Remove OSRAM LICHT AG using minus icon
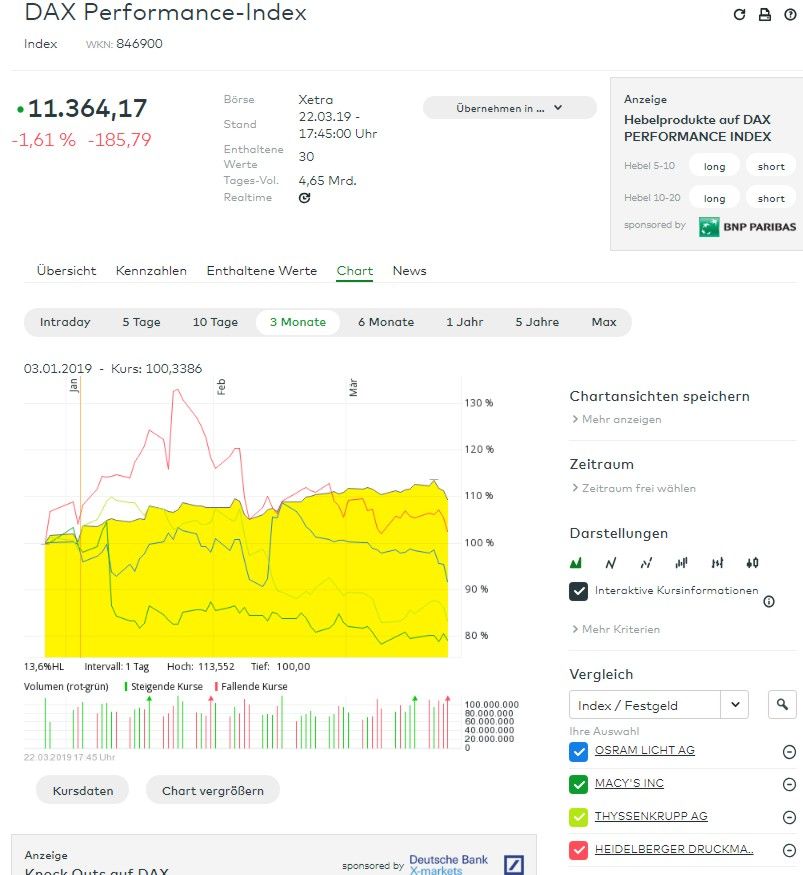The width and height of the screenshot is (803, 875). click(788, 752)
